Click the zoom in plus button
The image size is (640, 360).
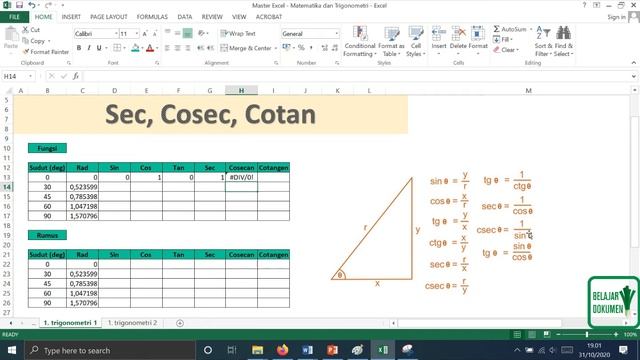[x=616, y=334]
